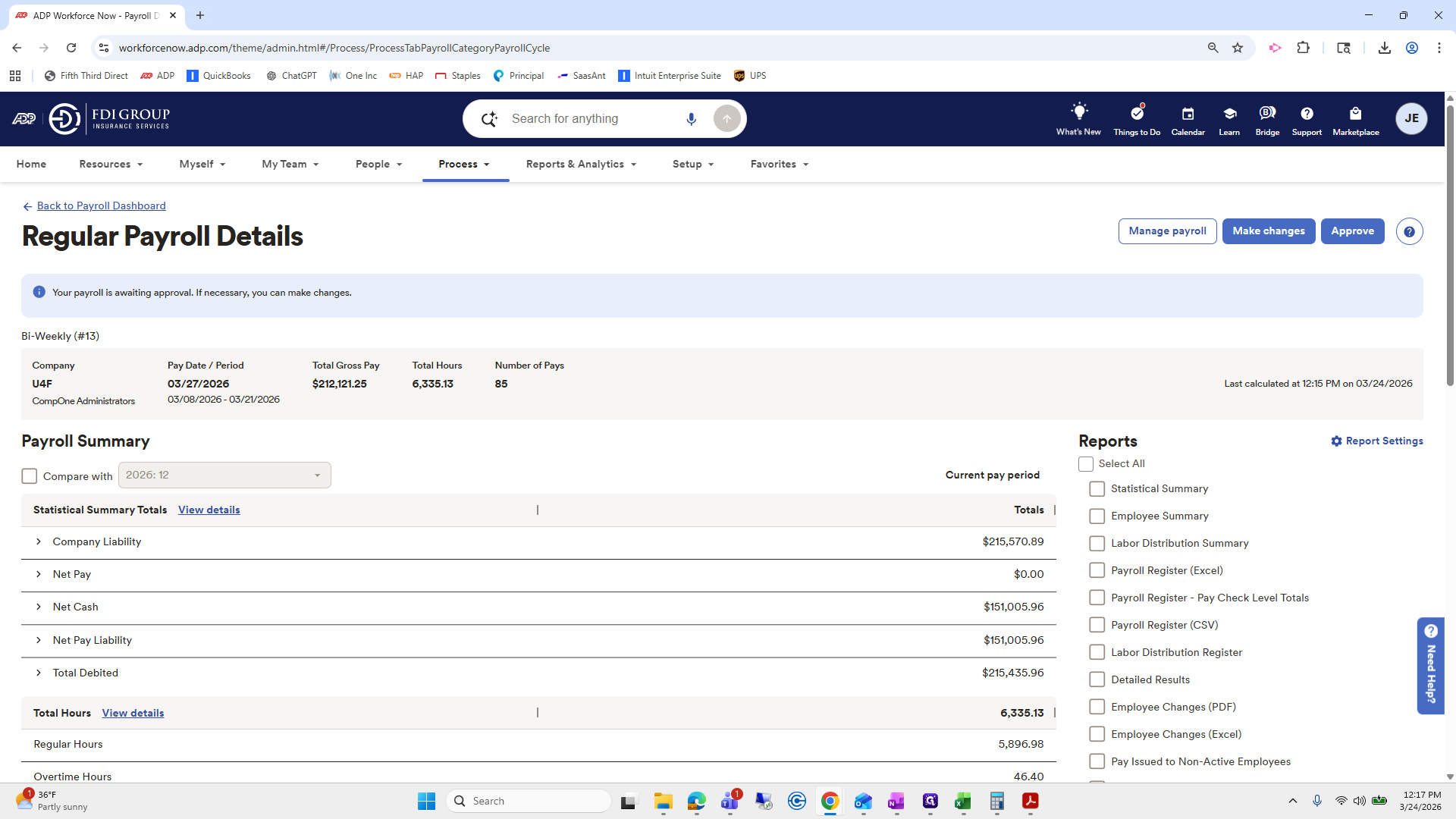The image size is (1456, 819).
Task: Open the Marketplace bag icon
Action: [1355, 114]
